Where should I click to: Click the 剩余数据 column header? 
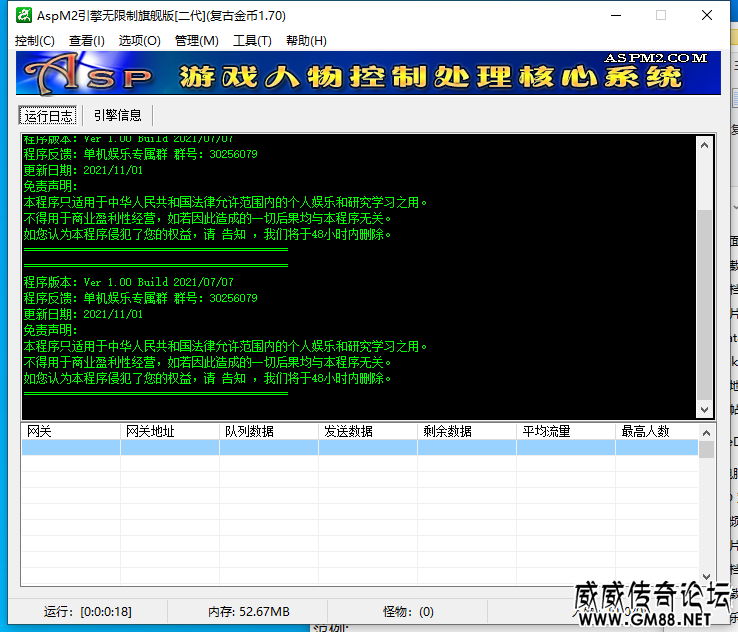coord(467,432)
